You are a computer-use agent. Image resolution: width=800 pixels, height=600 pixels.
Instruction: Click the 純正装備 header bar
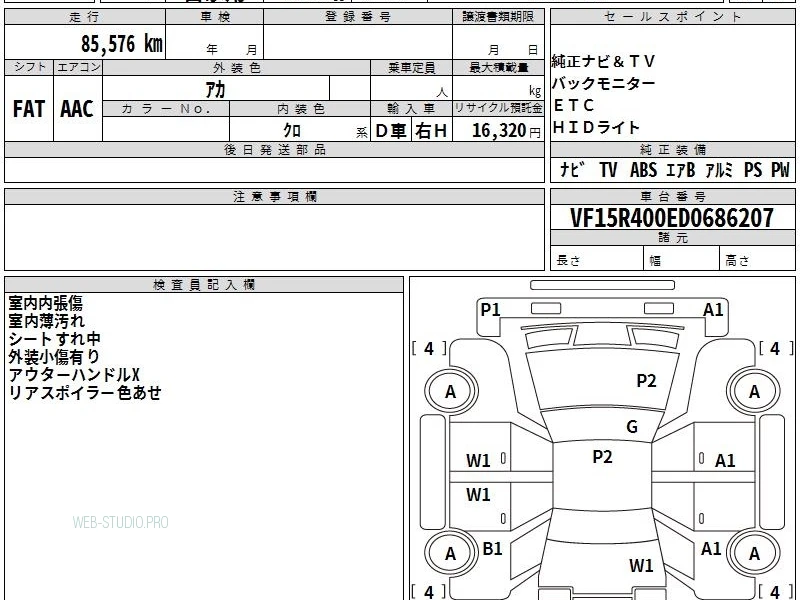tap(672, 149)
